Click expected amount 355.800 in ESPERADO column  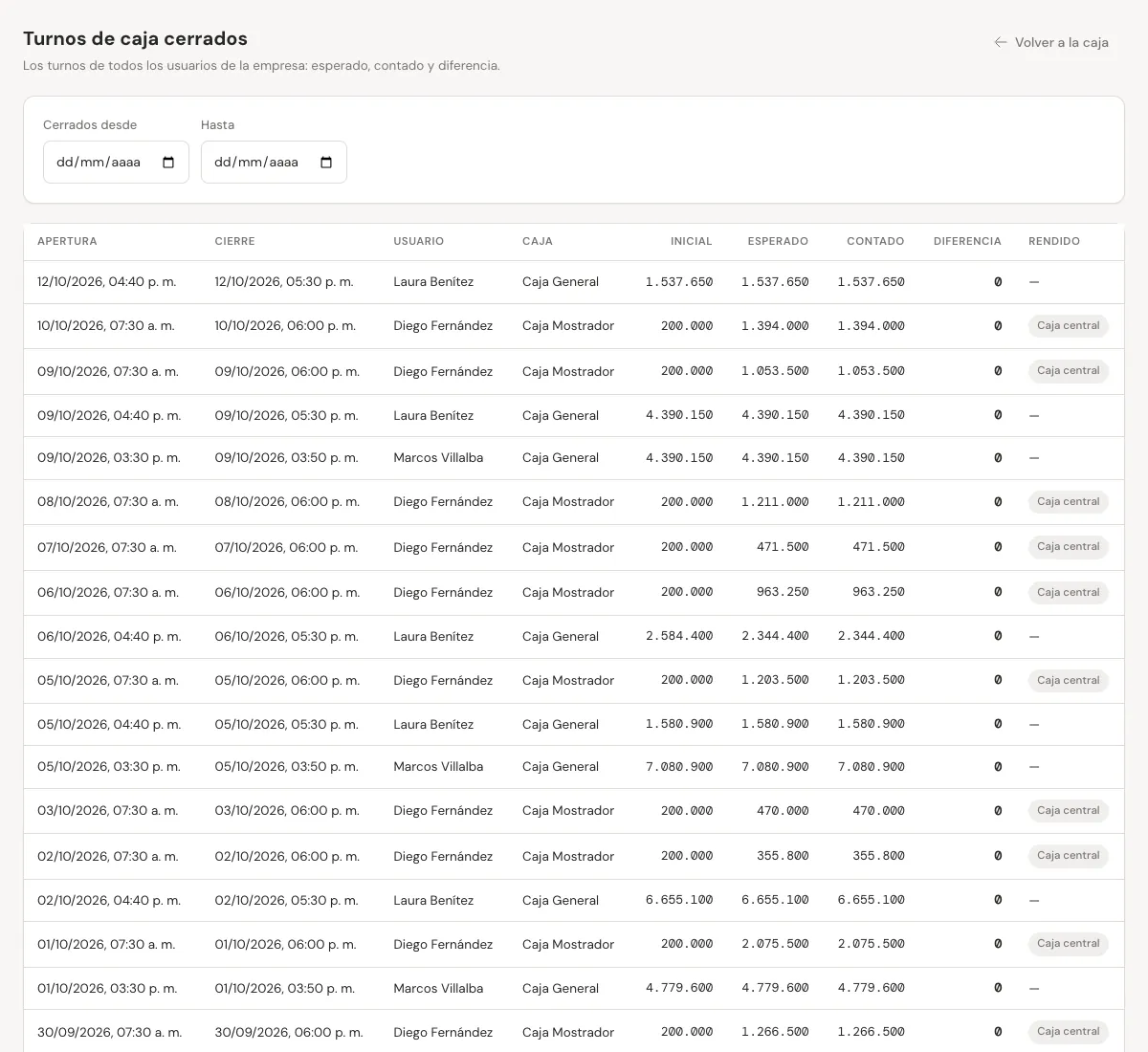tap(783, 857)
